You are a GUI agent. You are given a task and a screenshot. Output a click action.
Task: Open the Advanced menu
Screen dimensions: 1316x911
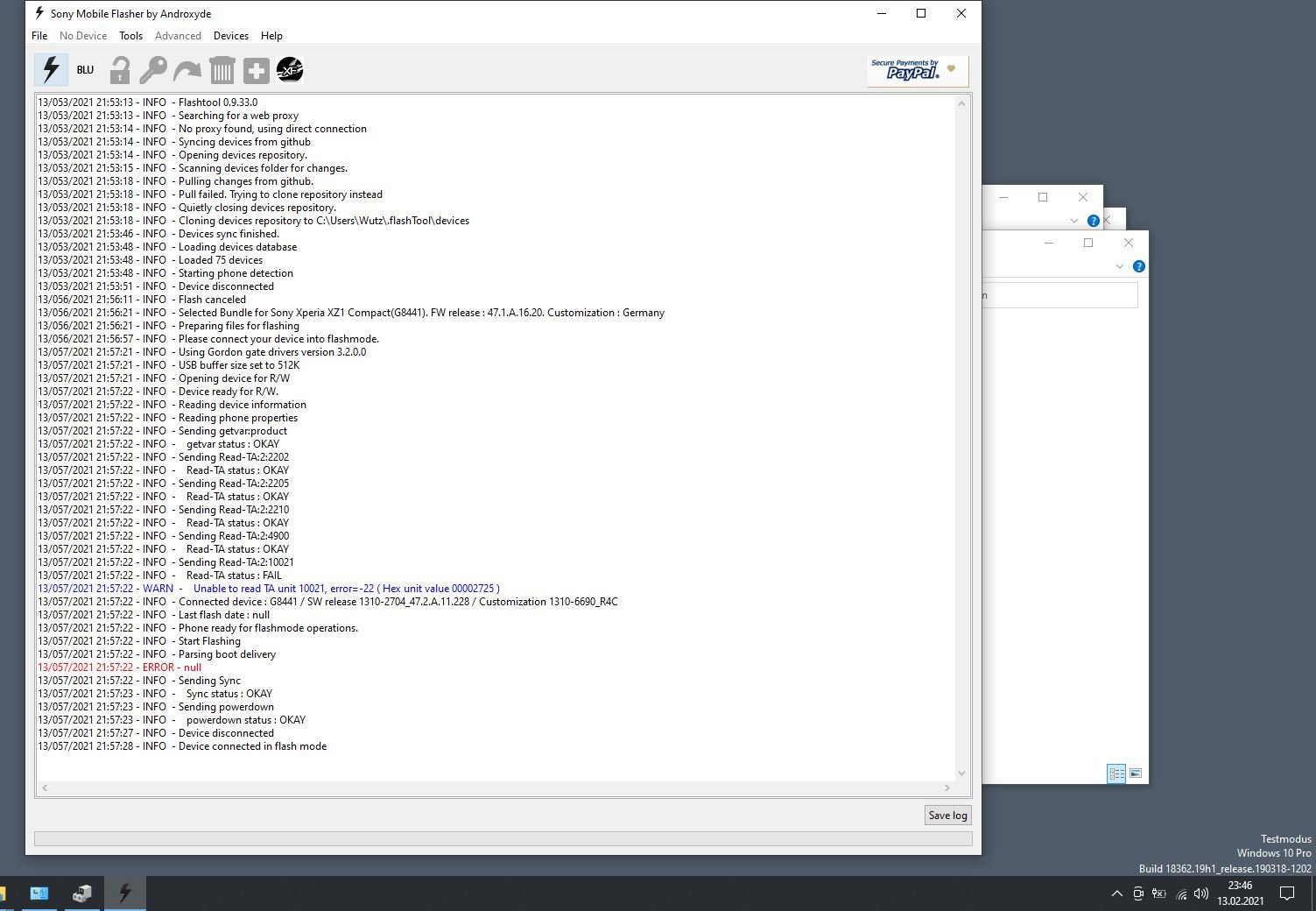178,36
